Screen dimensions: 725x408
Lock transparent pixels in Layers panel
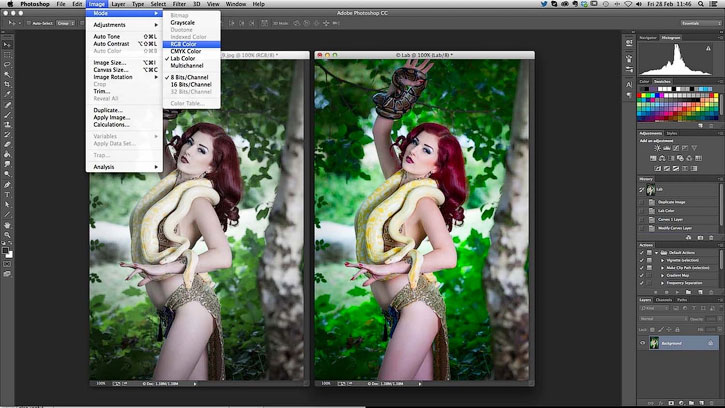652,329
